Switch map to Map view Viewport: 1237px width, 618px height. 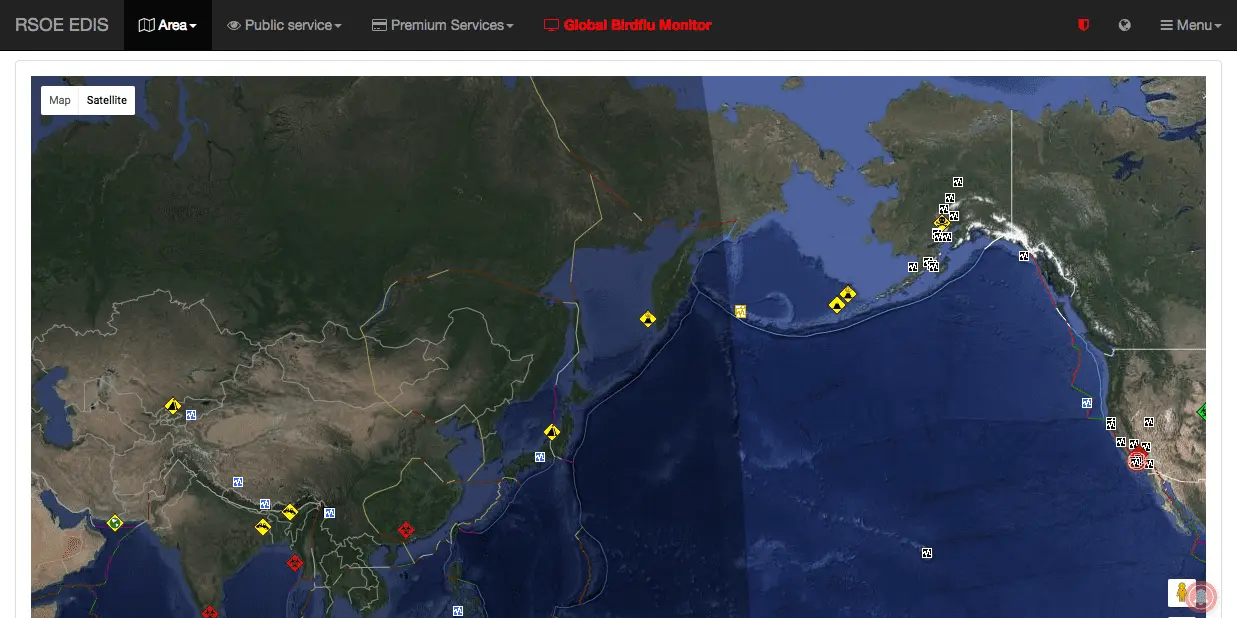click(60, 100)
